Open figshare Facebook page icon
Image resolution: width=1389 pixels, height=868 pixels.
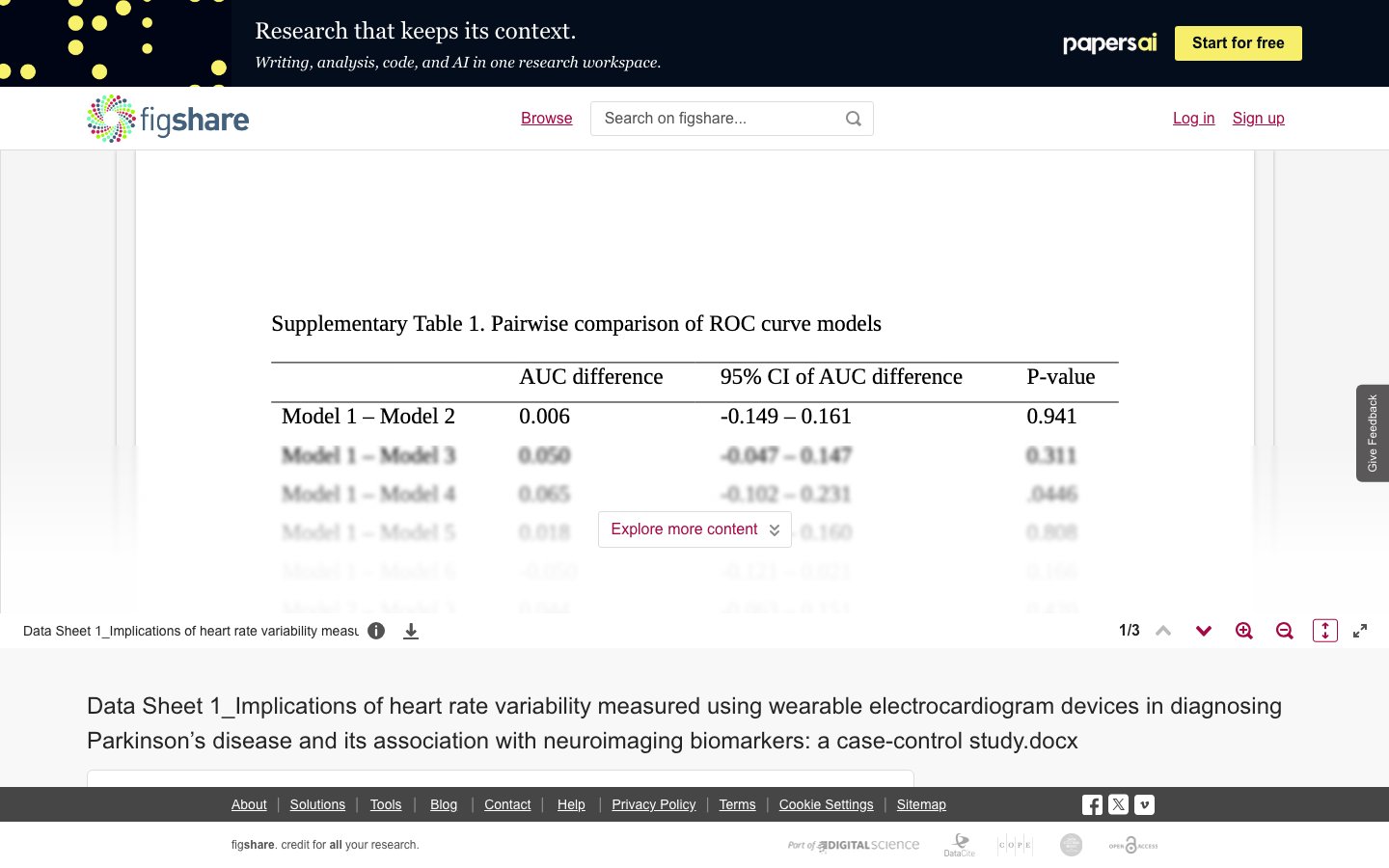click(x=1092, y=804)
